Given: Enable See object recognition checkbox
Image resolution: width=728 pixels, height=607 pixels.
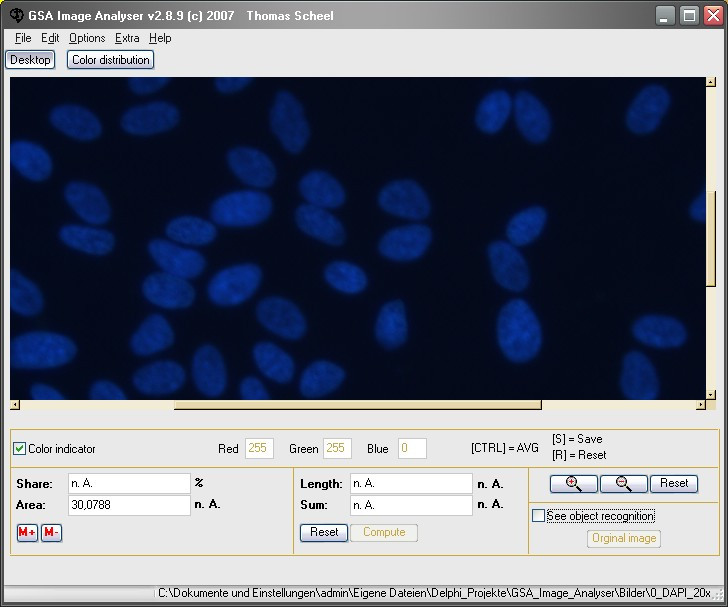Looking at the screenshot, I should pyautogui.click(x=539, y=516).
